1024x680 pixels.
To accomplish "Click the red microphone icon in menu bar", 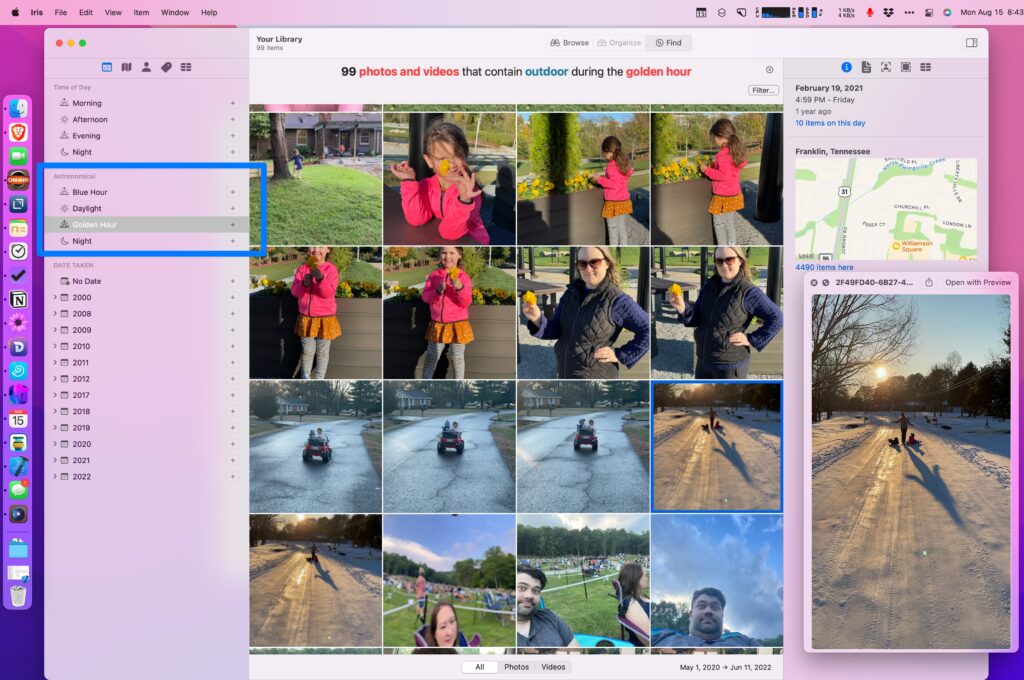I will (x=869, y=12).
